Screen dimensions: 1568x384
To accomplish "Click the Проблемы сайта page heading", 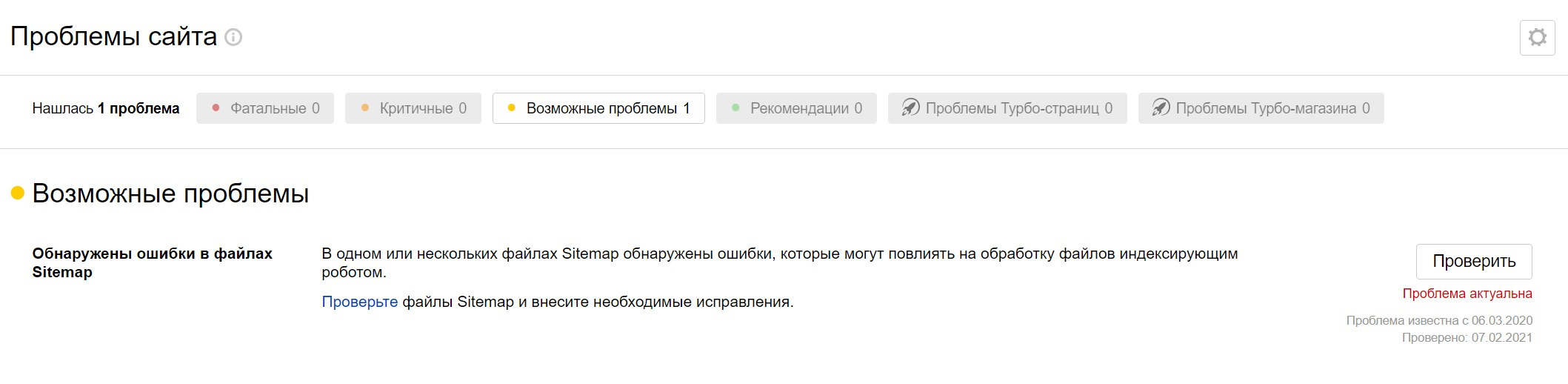I will point(113,36).
